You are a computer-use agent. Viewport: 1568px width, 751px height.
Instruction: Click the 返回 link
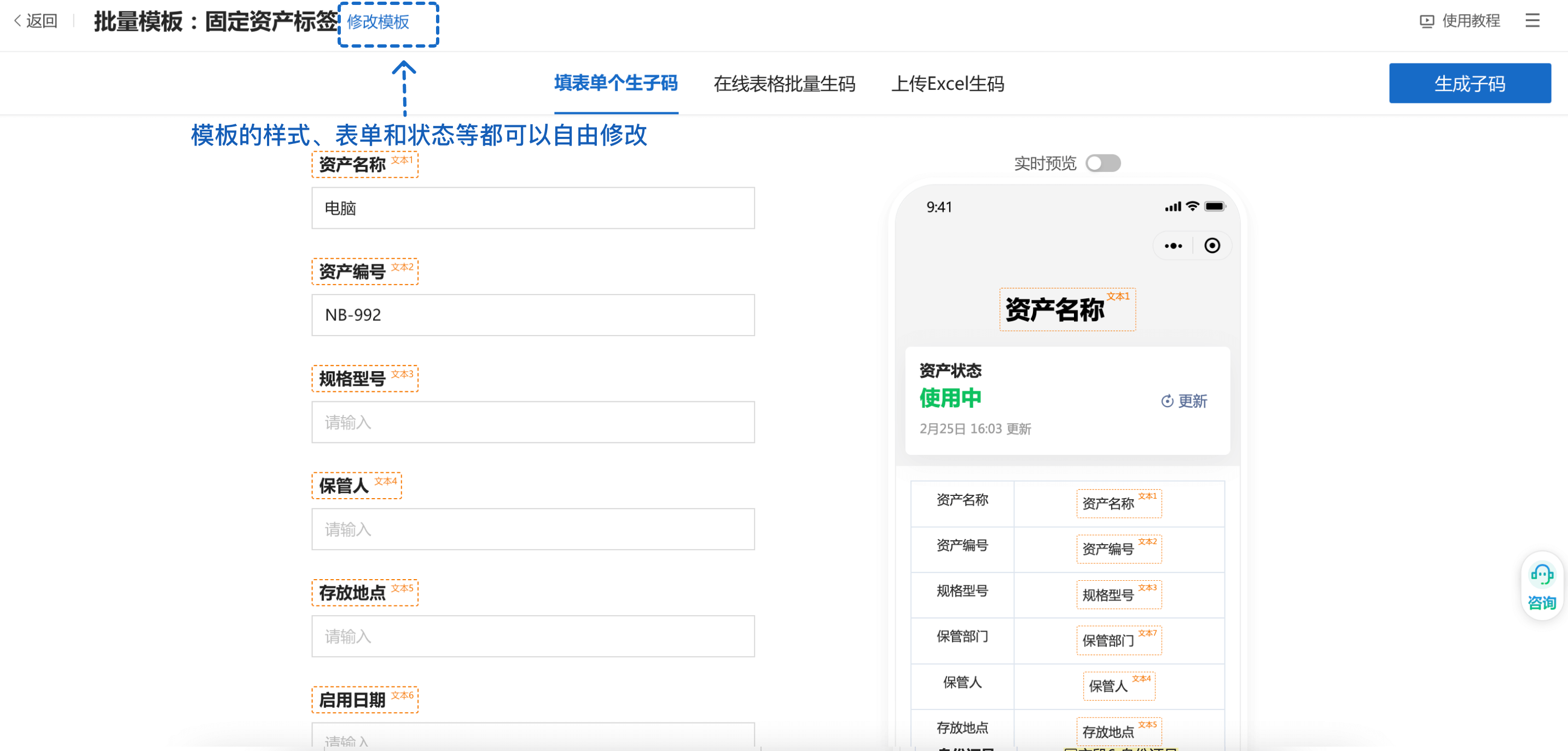[x=42, y=21]
